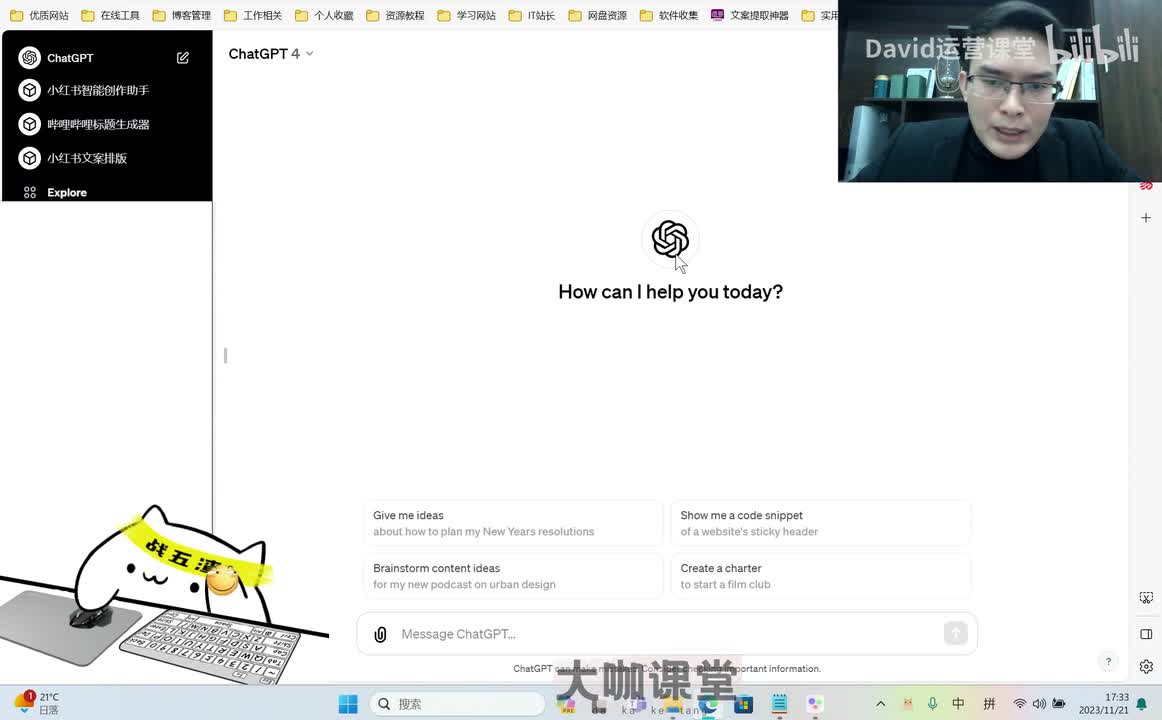This screenshot has width=1162, height=720.
Task: Select 小红书文案排版 in the sidebar
Action: (x=87, y=158)
